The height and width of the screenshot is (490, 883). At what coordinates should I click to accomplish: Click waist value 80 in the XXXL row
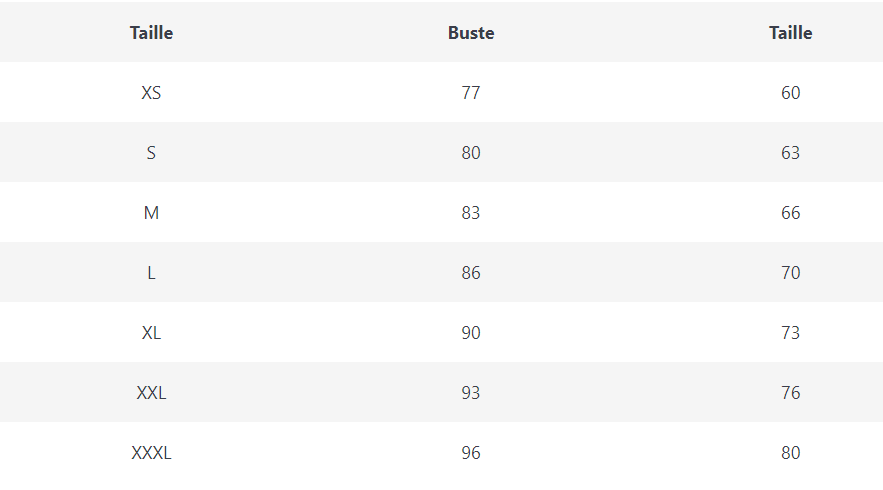tap(790, 453)
